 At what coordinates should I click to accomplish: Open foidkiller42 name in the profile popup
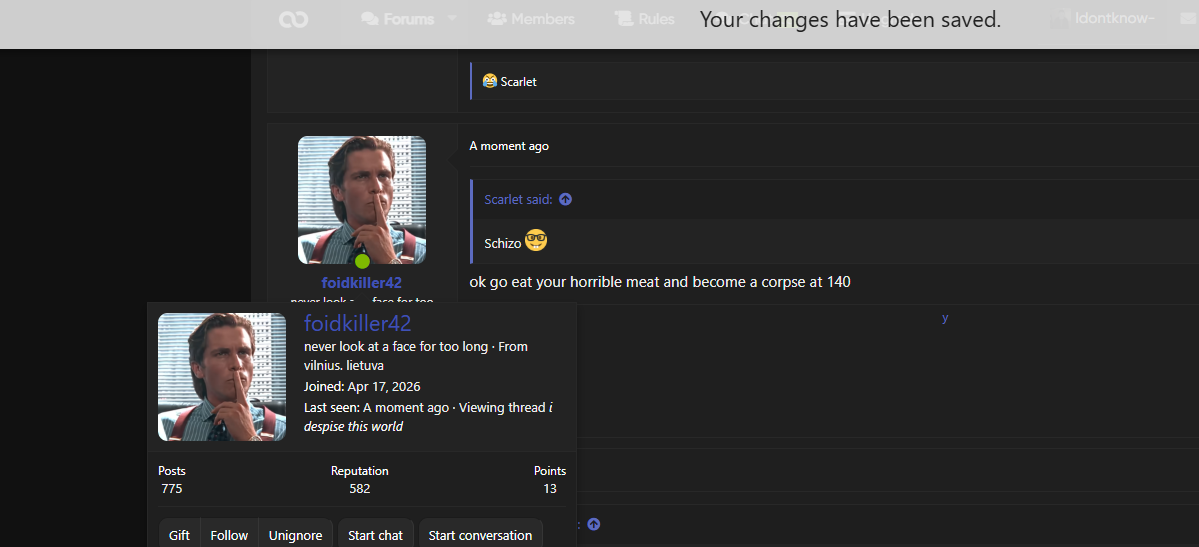click(358, 323)
